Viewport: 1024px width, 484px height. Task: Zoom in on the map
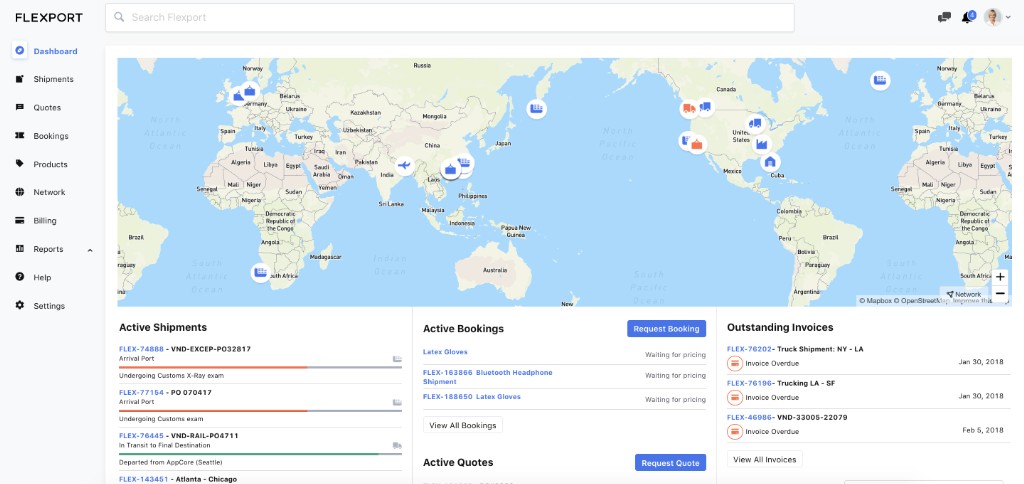click(x=1000, y=277)
